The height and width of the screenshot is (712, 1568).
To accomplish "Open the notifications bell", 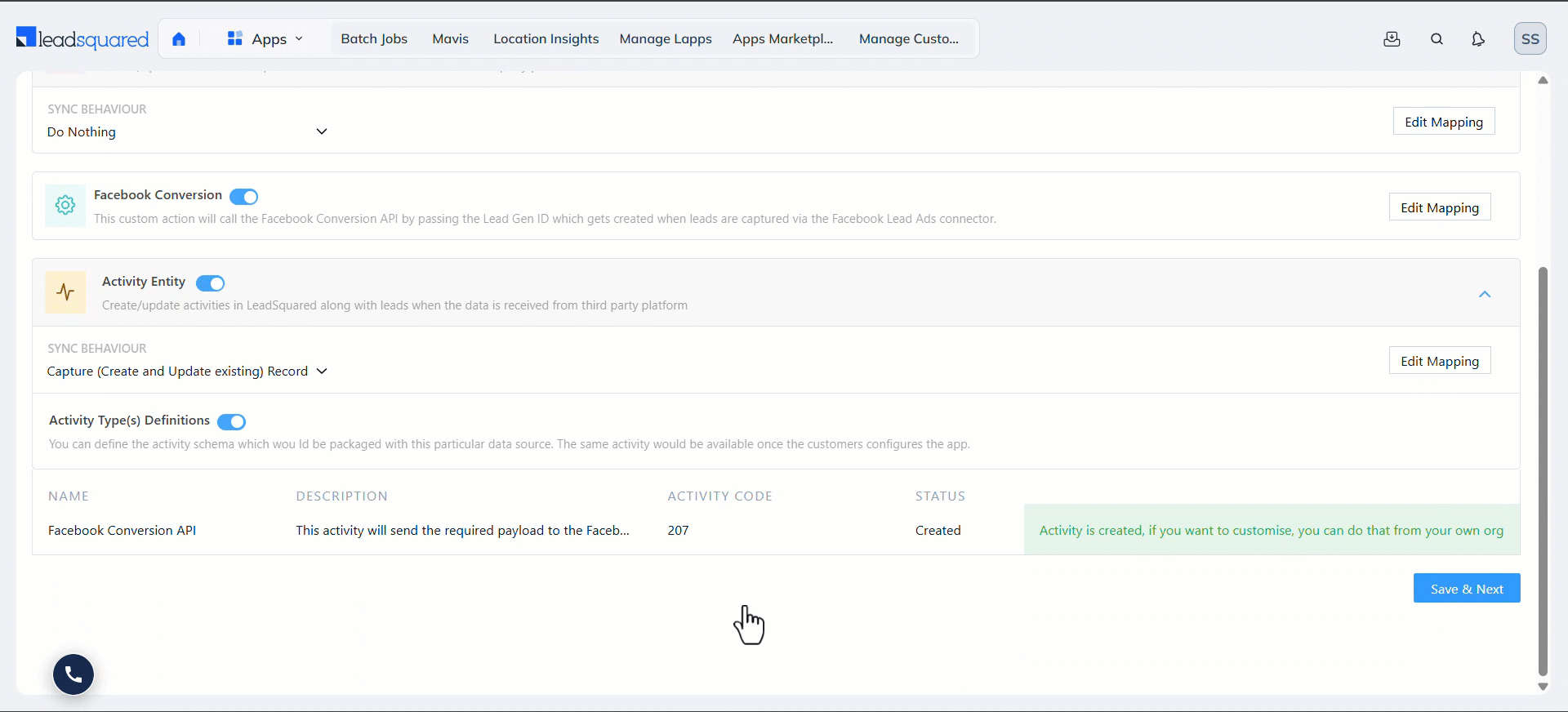I will (x=1478, y=39).
